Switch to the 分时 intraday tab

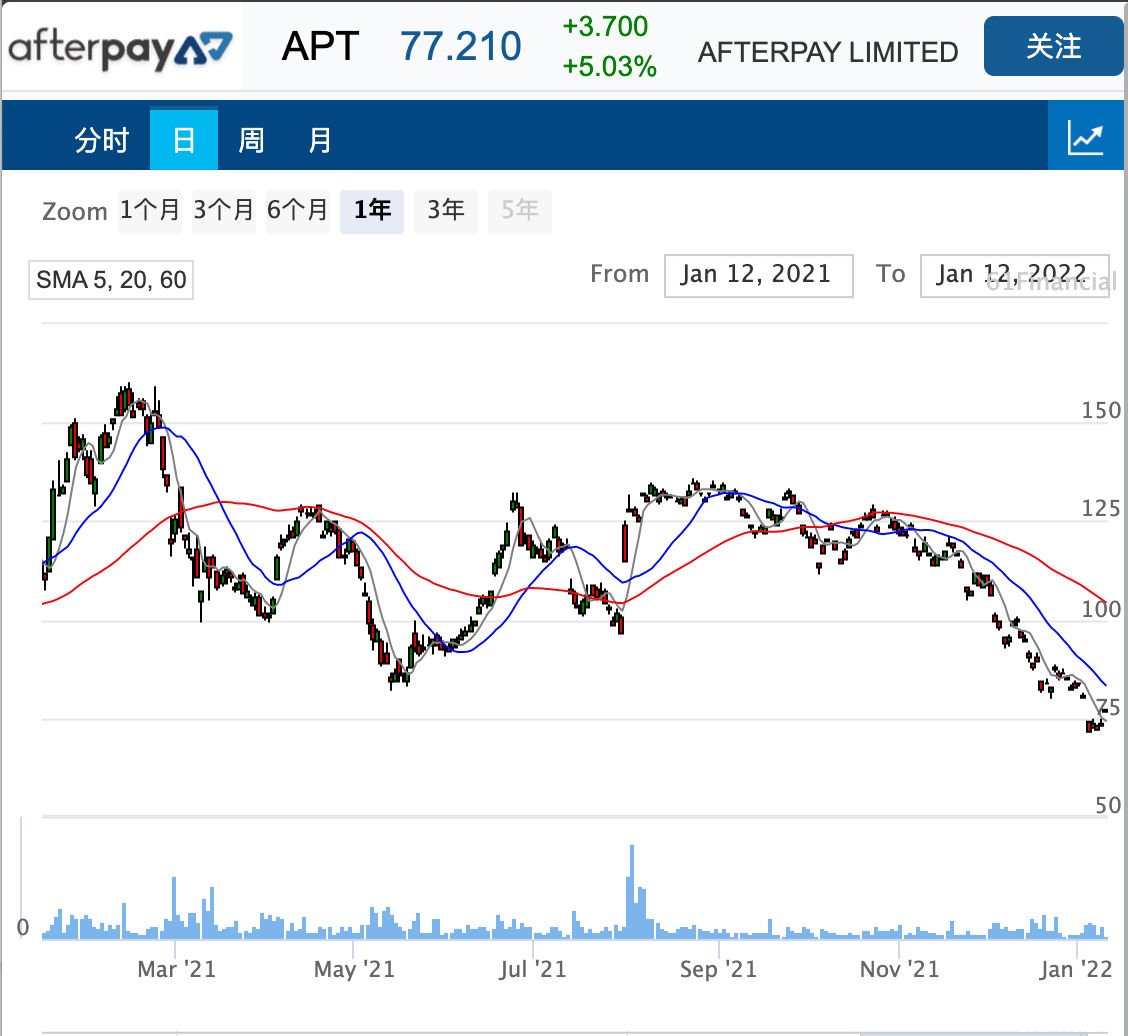[x=101, y=140]
